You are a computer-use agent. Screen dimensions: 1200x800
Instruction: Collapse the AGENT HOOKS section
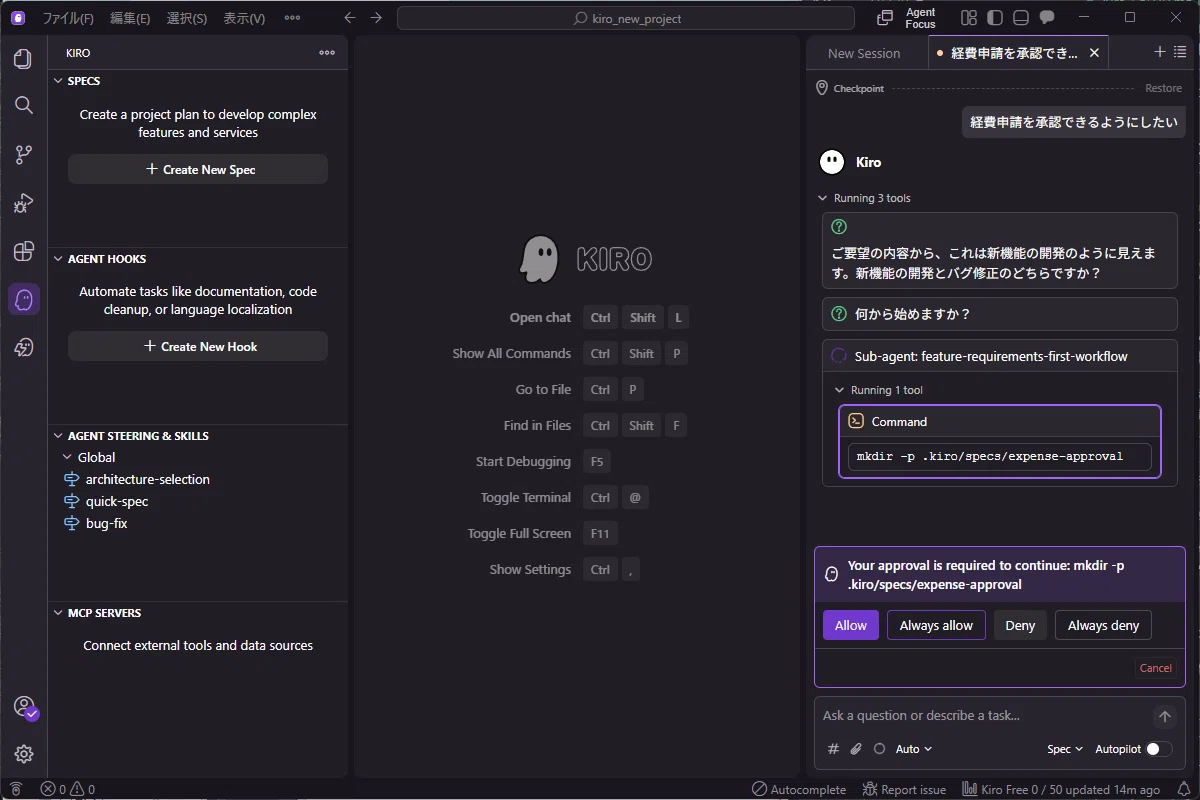pos(58,259)
